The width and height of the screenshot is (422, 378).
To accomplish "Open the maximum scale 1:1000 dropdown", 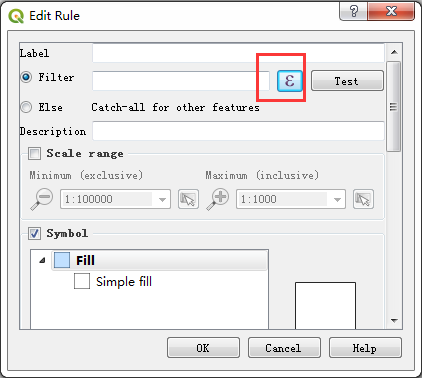I will (x=291, y=199).
